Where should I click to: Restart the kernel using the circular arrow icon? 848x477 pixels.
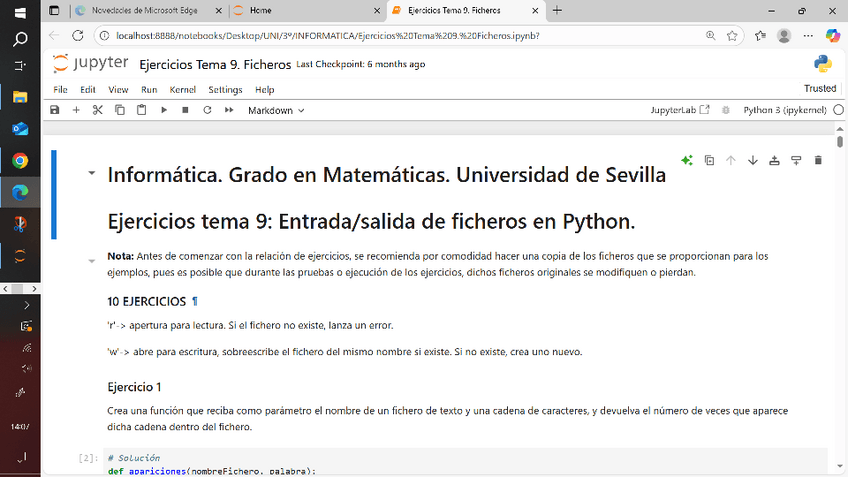point(207,110)
